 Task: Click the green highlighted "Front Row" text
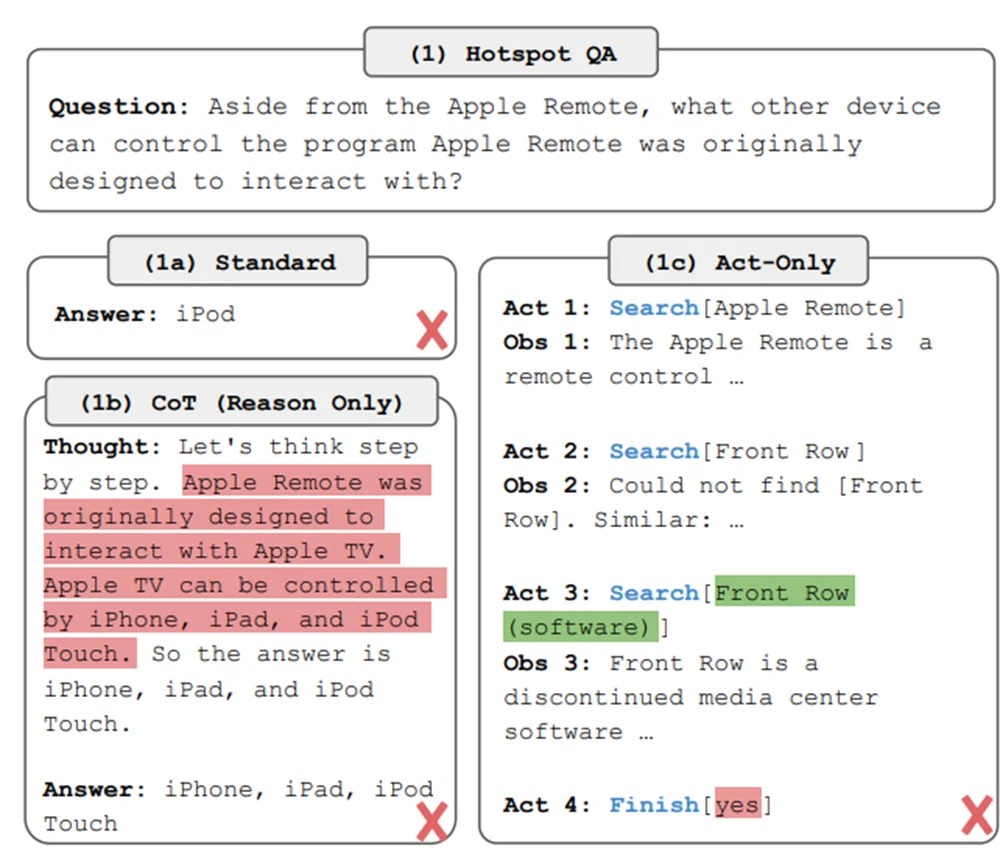(x=783, y=593)
